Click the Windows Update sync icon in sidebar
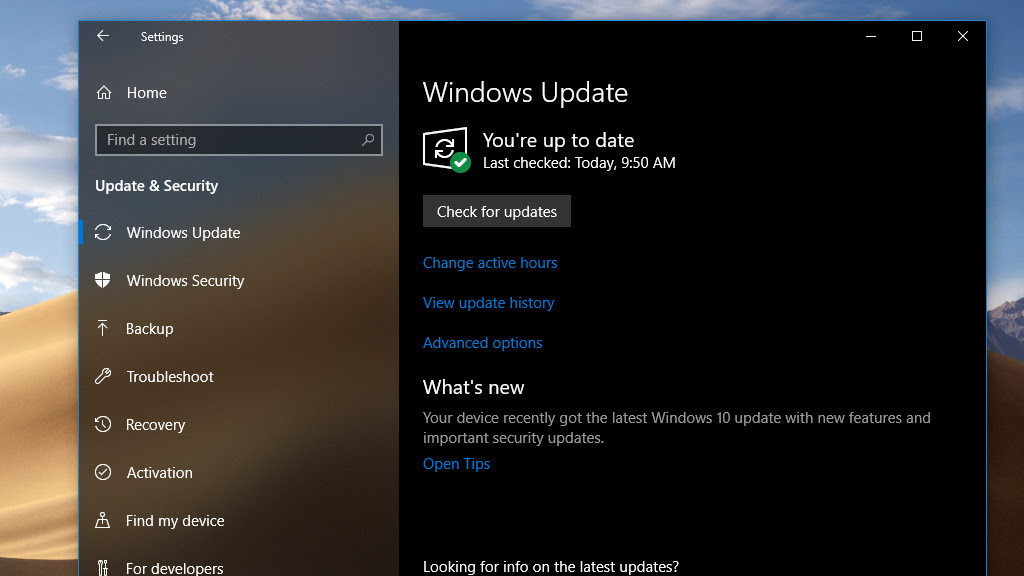 (103, 232)
